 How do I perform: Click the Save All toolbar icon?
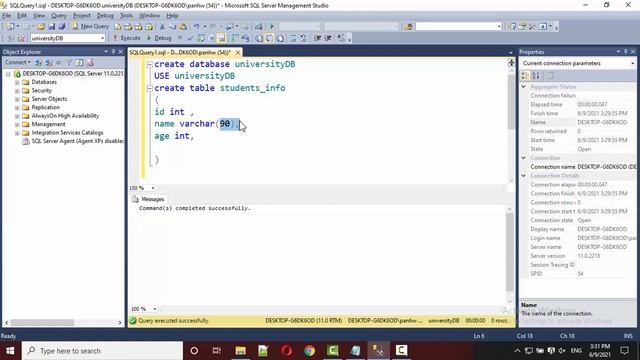coord(62,27)
